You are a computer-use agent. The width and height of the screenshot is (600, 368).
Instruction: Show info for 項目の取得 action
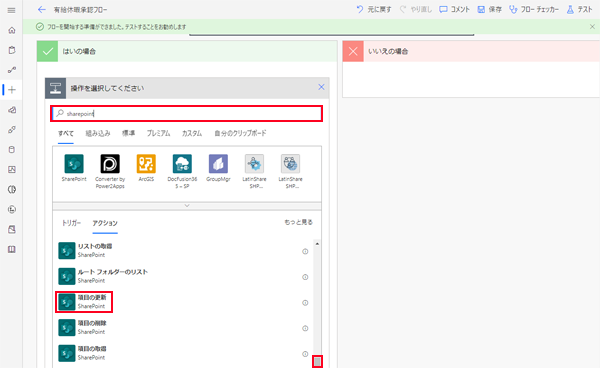[x=305, y=354]
